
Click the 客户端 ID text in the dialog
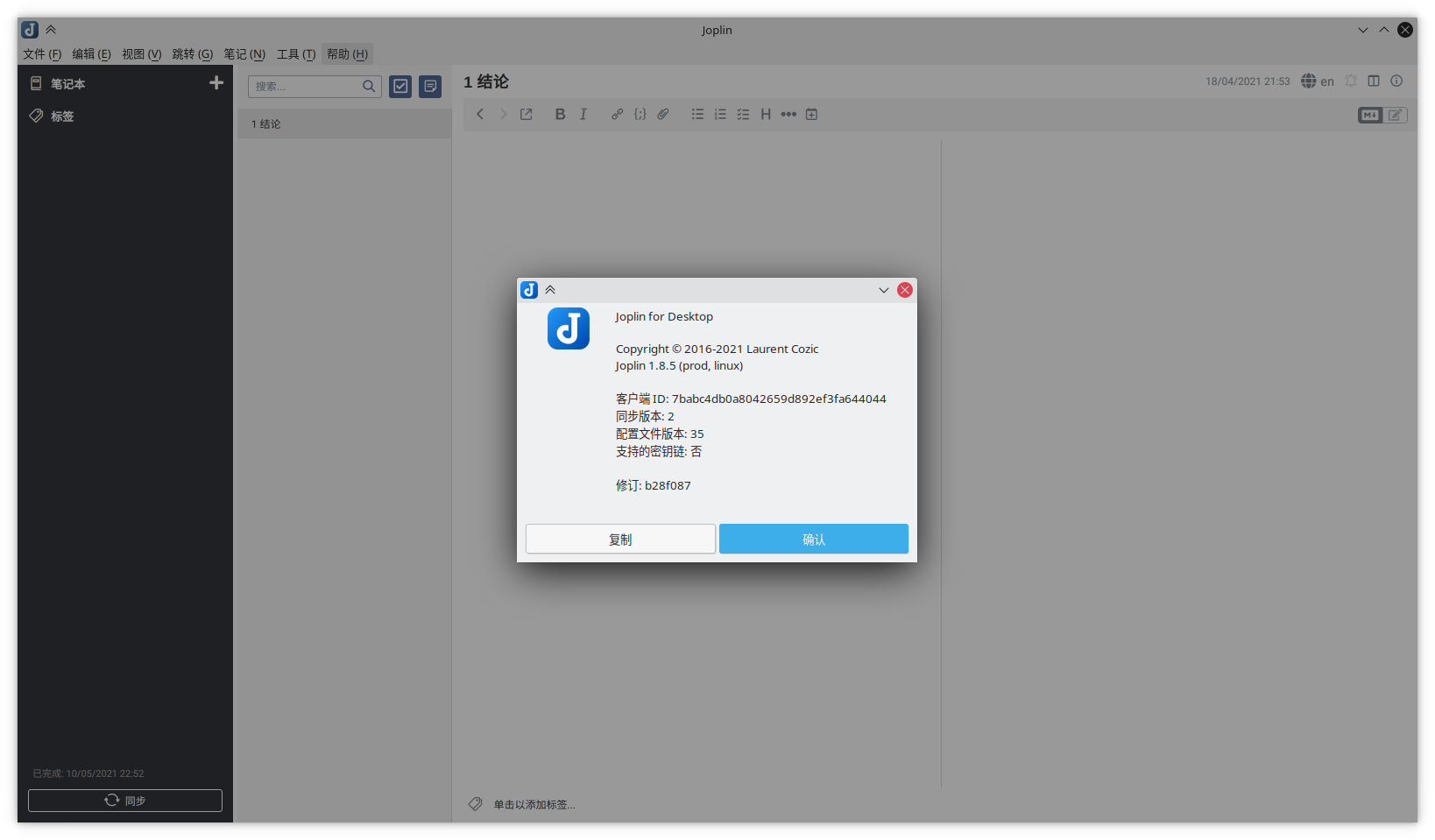click(x=751, y=399)
